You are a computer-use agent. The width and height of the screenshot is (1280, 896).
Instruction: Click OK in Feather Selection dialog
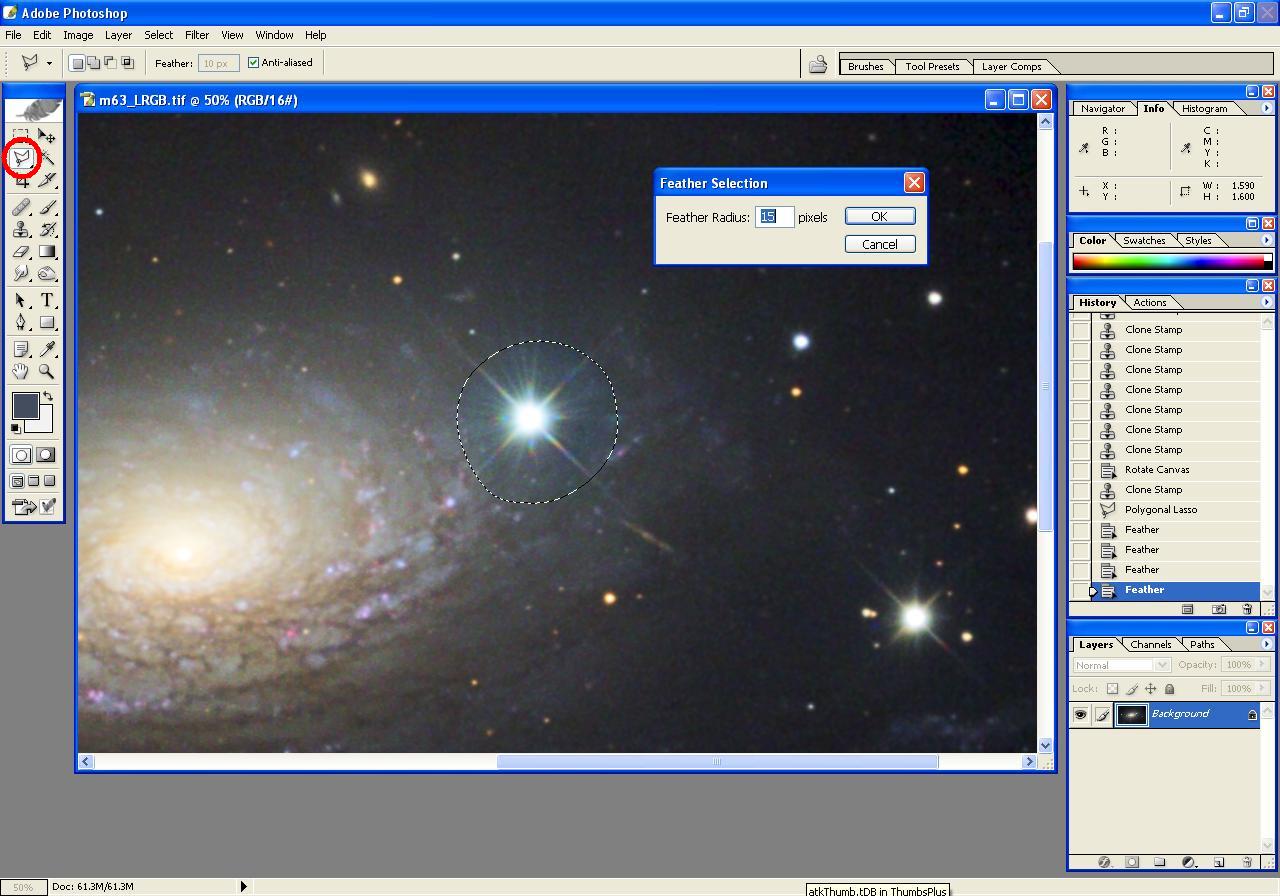click(x=879, y=217)
